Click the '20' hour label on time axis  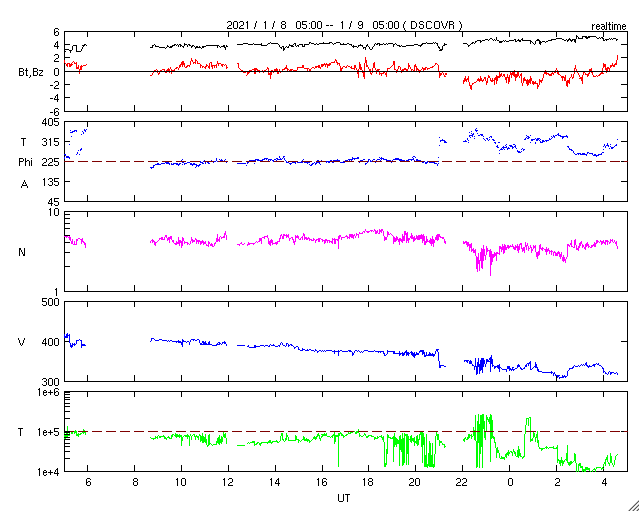pyautogui.click(x=416, y=483)
